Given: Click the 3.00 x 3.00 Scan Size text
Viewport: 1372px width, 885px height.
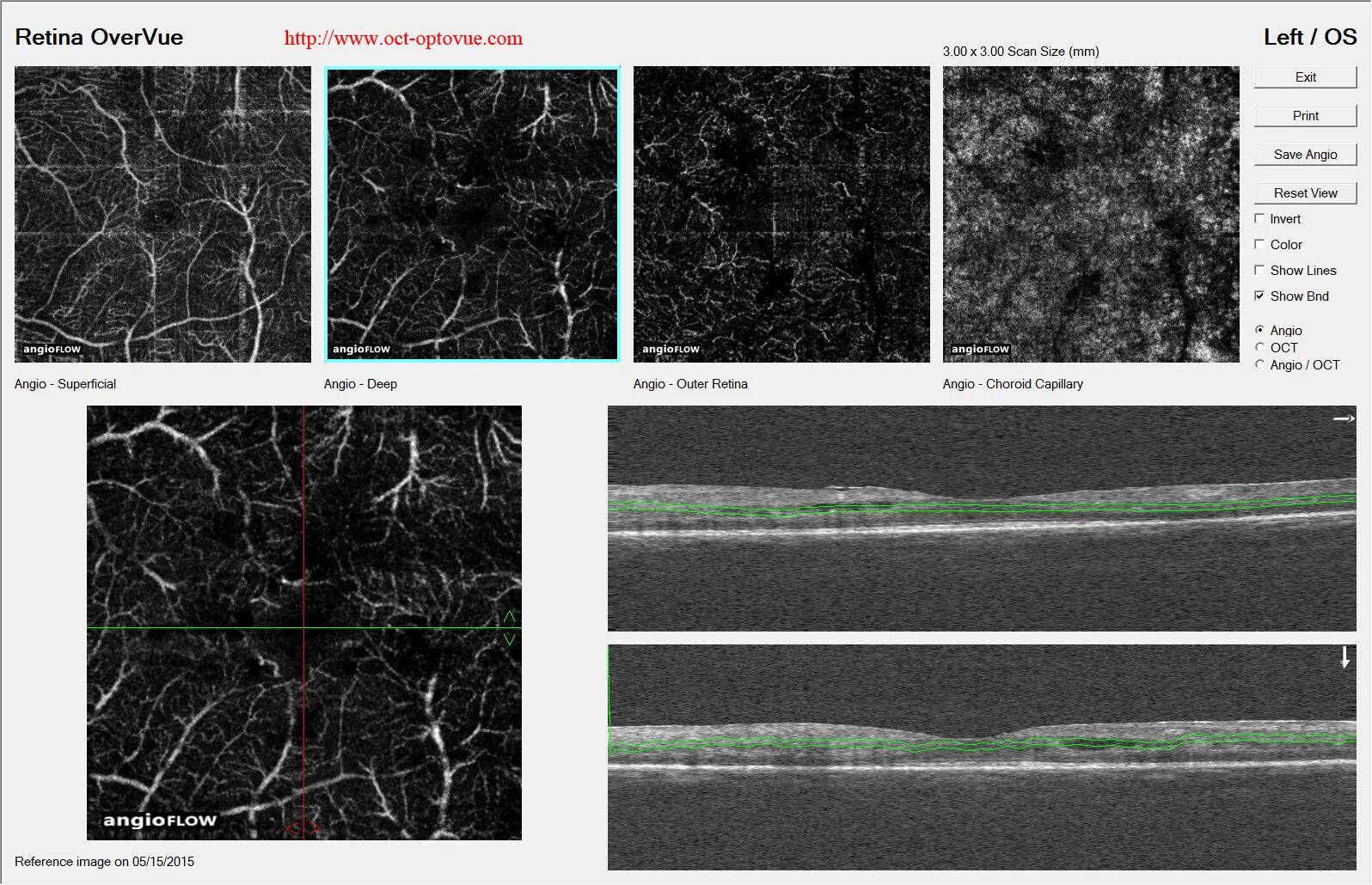Looking at the screenshot, I should point(1020,52).
